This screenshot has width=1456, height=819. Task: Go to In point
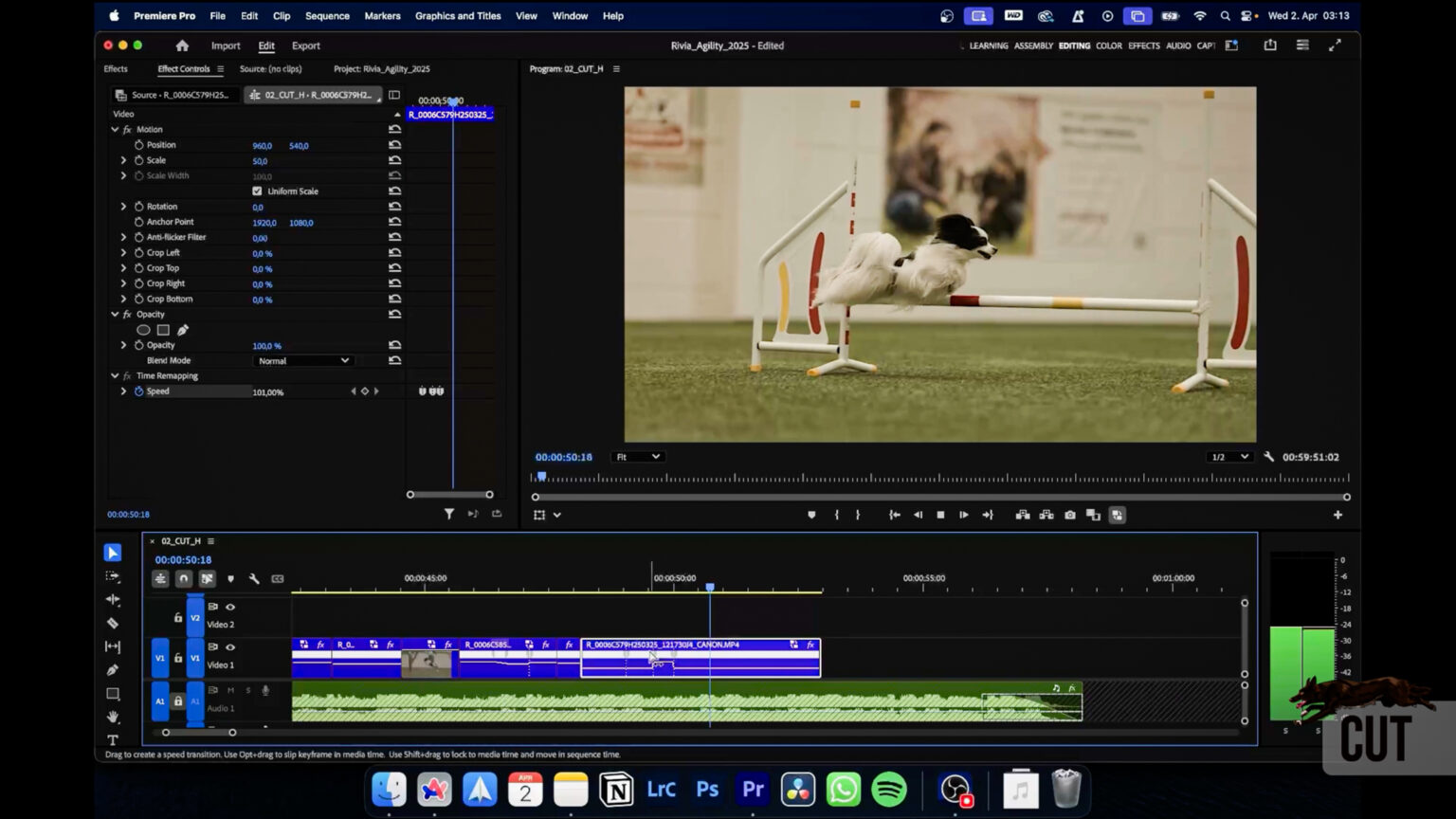[x=894, y=515]
